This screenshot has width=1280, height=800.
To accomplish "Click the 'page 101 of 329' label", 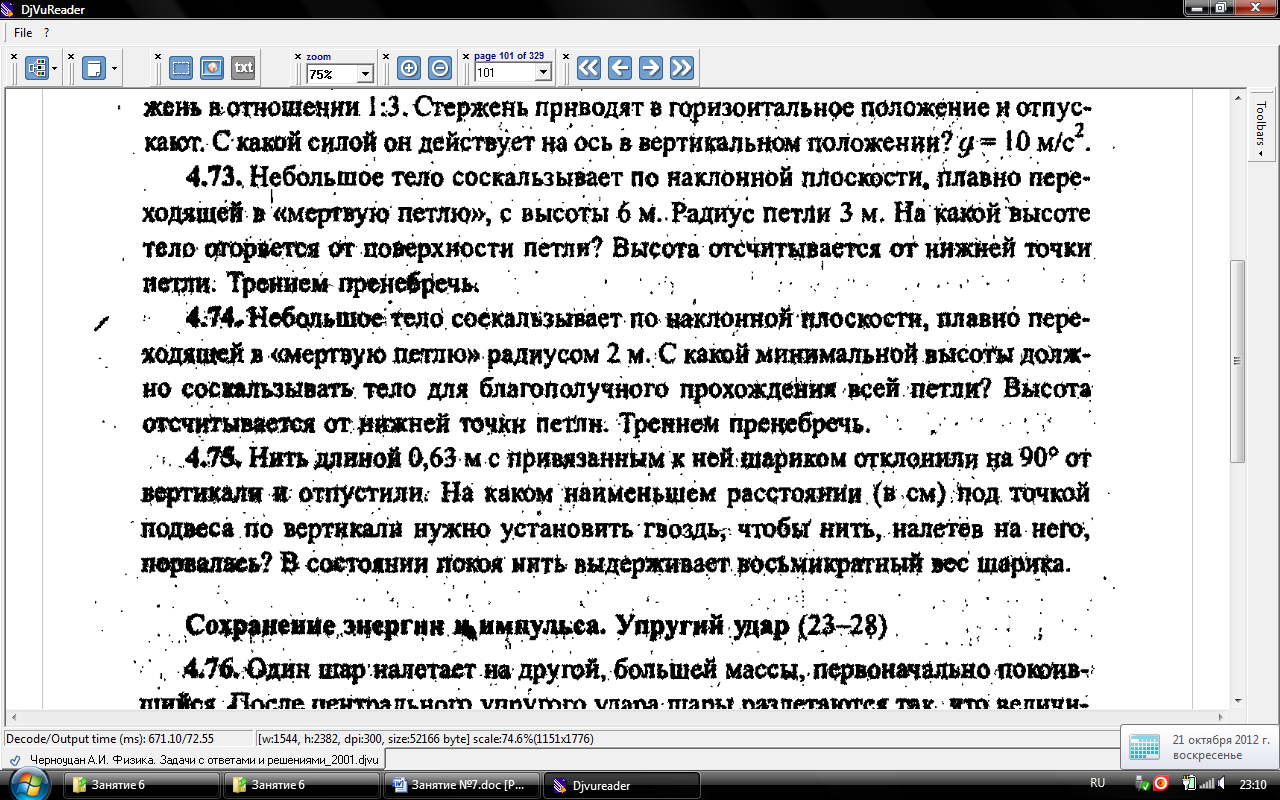I will [x=509, y=57].
